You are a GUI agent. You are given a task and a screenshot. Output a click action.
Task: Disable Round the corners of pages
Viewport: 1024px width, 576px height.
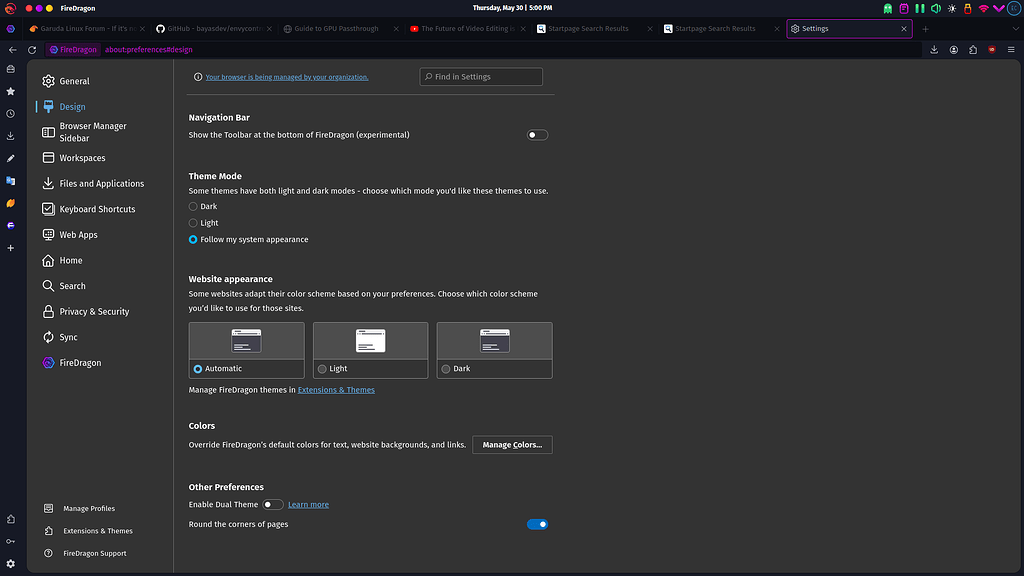pyautogui.click(x=537, y=524)
